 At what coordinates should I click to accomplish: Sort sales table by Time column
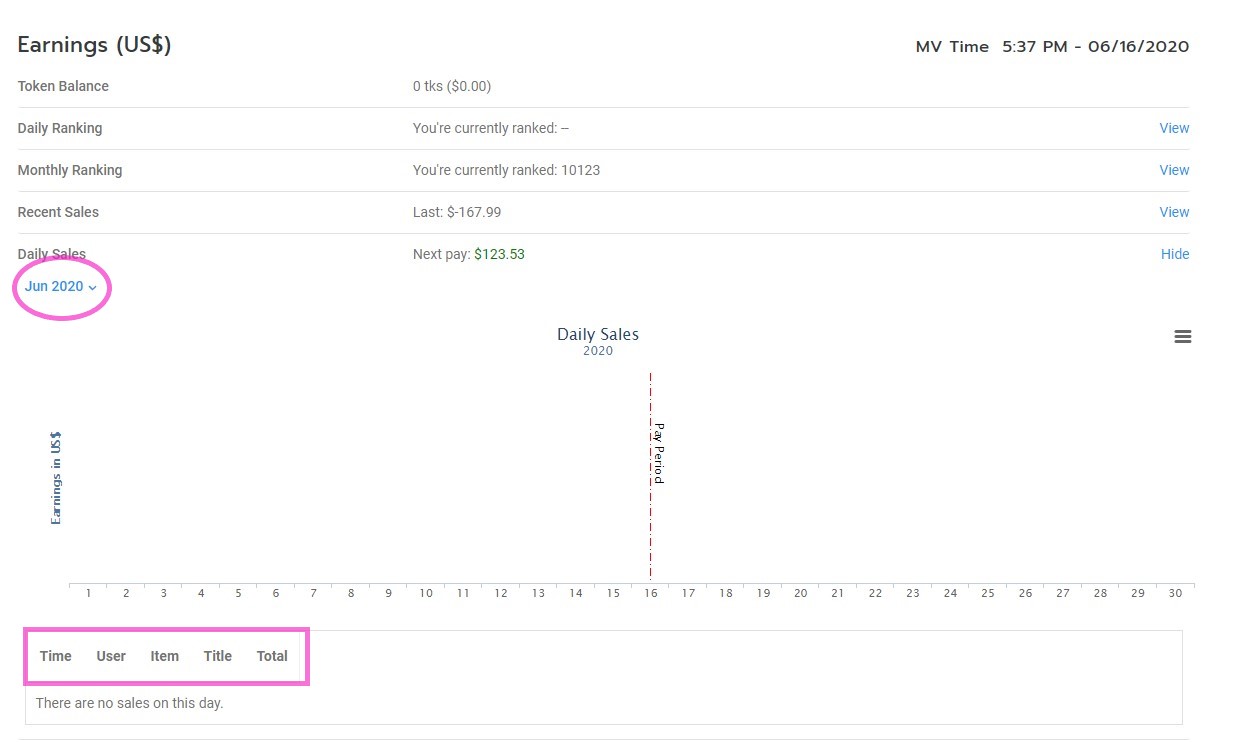[x=56, y=656]
